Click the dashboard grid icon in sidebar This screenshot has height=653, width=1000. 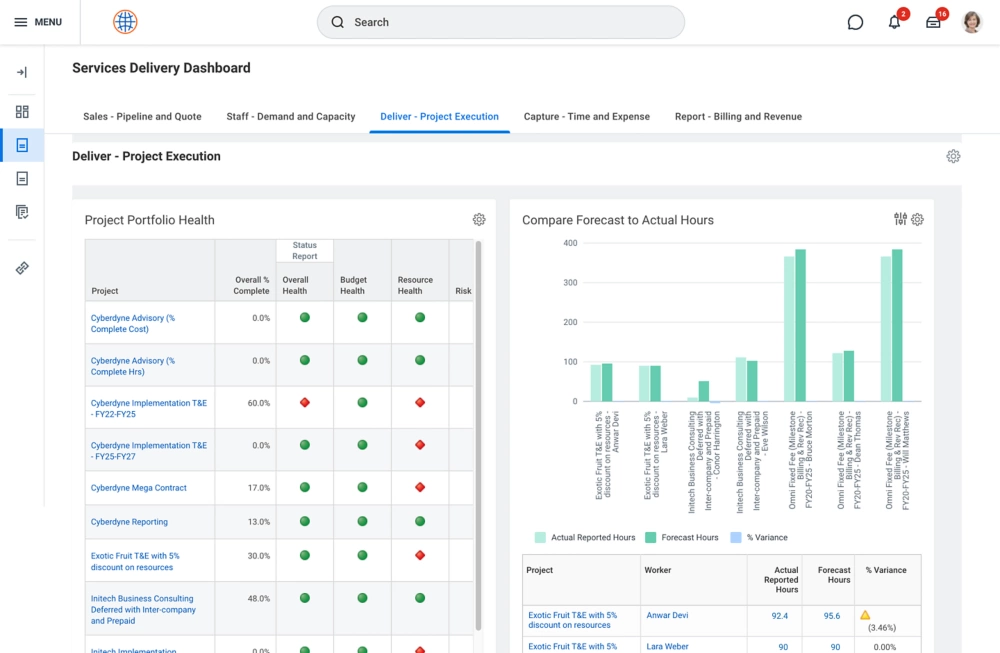tap(22, 112)
